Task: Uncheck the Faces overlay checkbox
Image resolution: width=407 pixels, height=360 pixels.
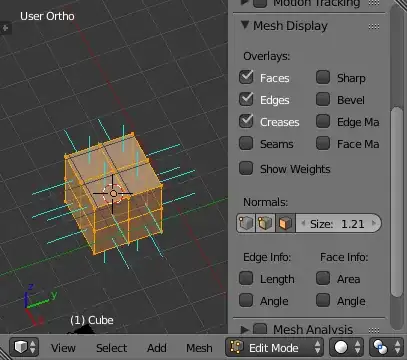Action: tap(246, 77)
